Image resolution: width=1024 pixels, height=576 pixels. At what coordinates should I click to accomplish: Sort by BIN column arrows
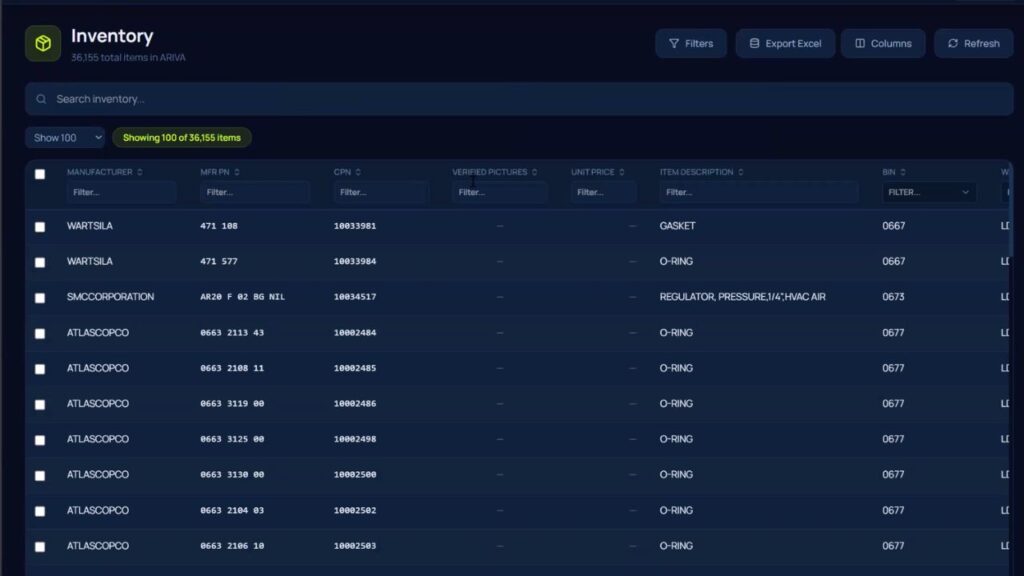tap(903, 172)
